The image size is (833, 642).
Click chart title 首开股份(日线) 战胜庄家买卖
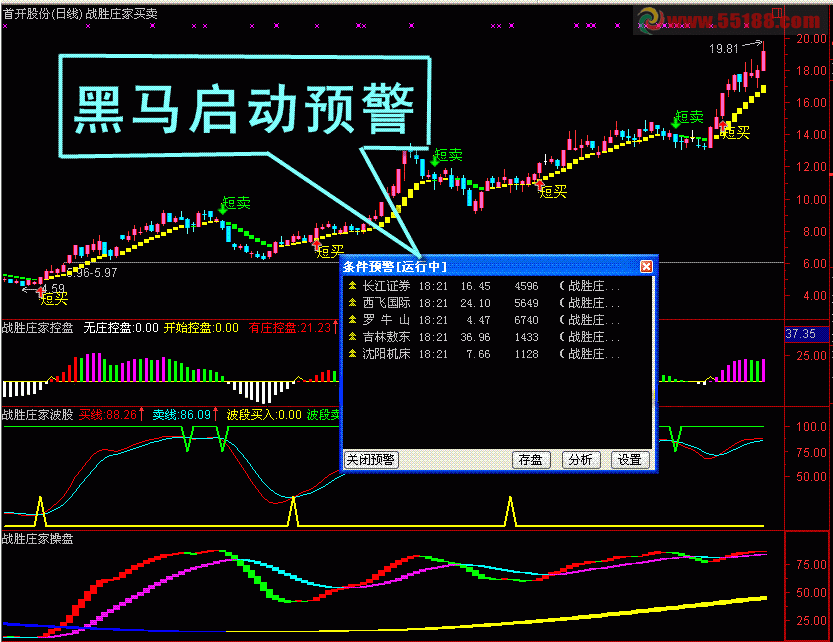(80, 14)
